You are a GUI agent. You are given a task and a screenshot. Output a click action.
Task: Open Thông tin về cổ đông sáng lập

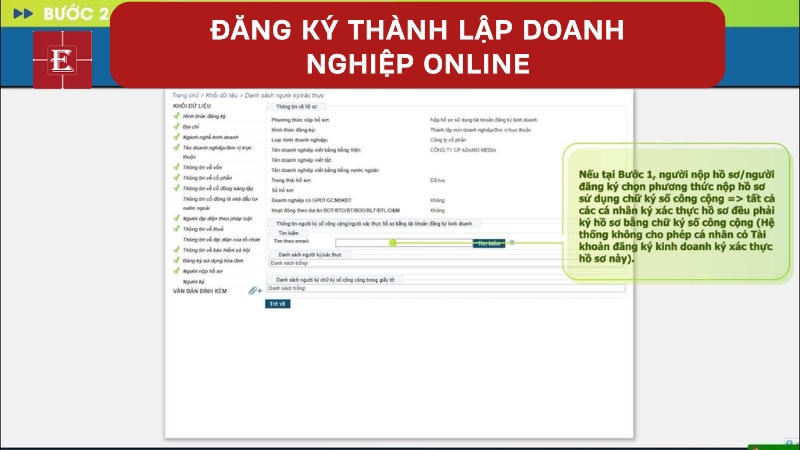coord(218,188)
